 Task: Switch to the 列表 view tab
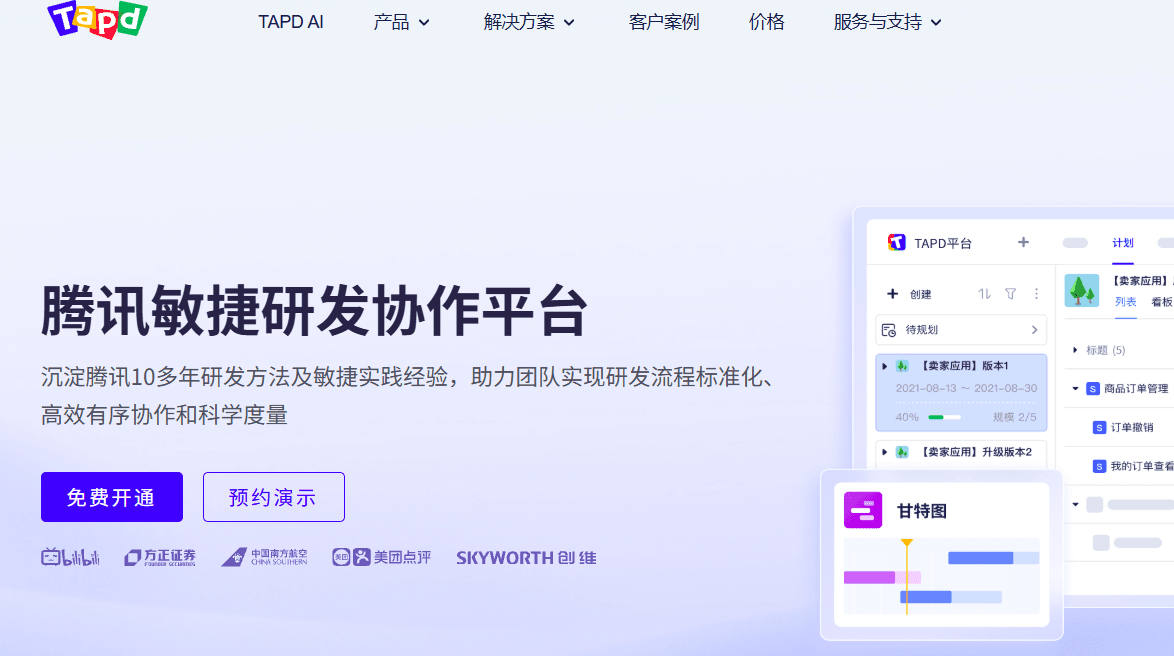point(1125,302)
